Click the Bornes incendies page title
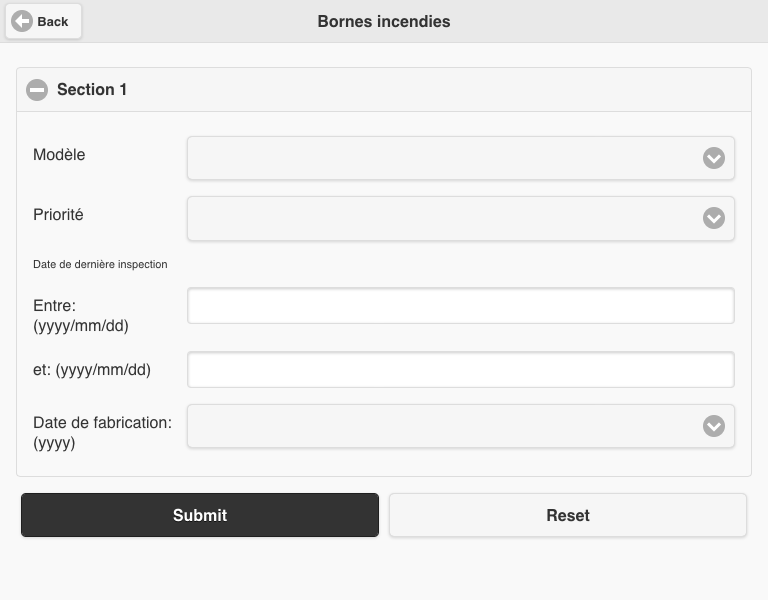 pos(384,22)
